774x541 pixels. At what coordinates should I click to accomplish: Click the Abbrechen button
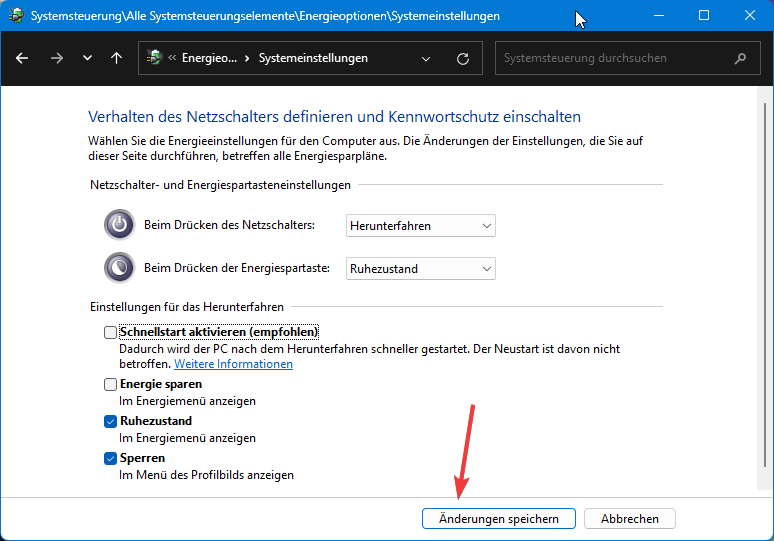tap(629, 519)
